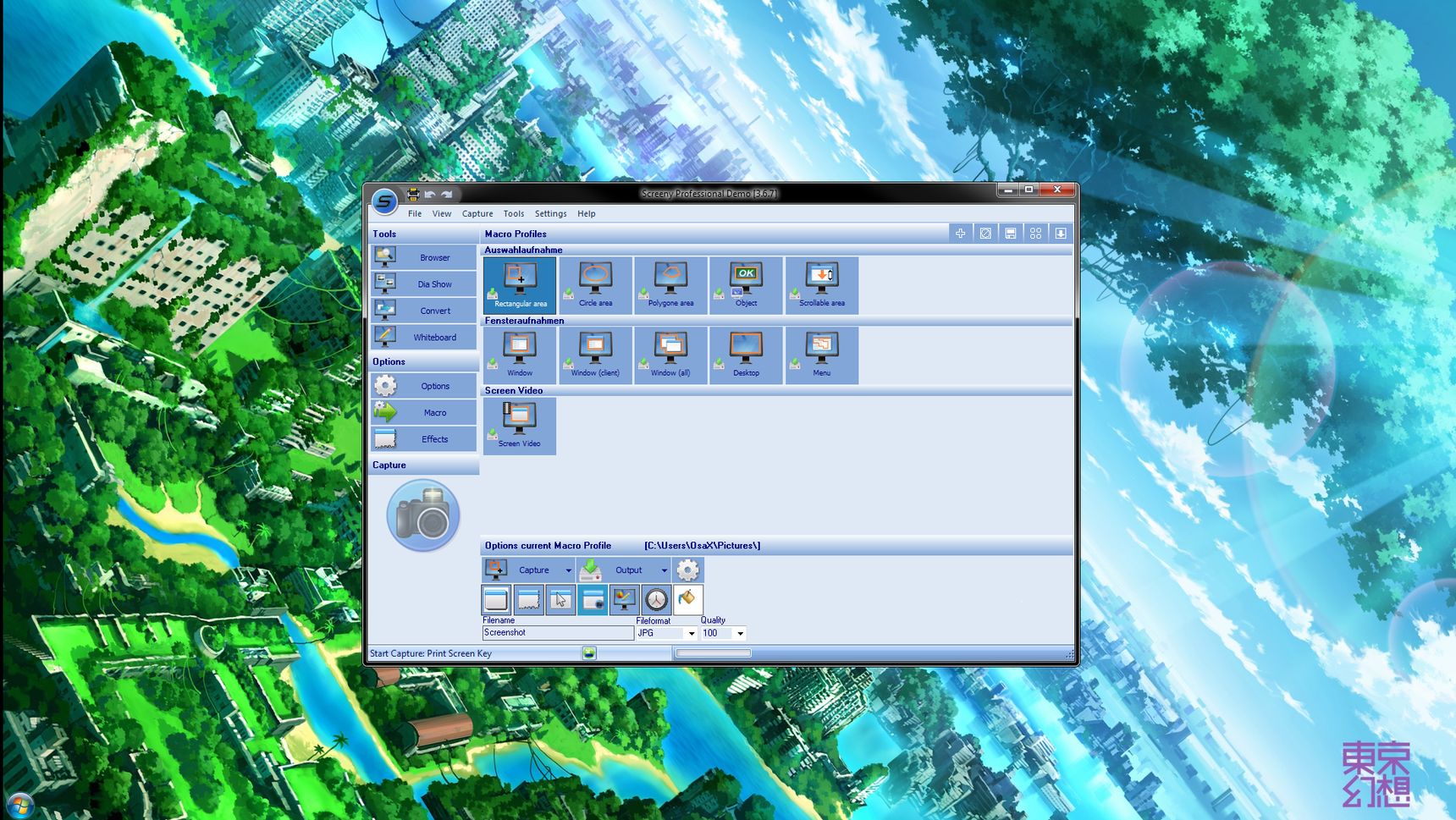Open the Capture menu
1456x820 pixels.
pyautogui.click(x=477, y=214)
